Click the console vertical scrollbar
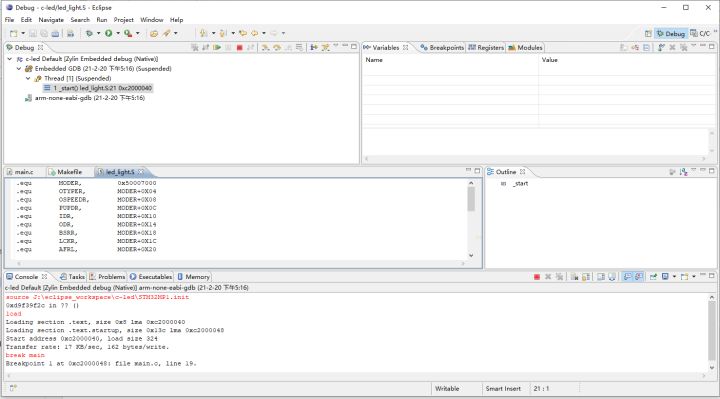 [712, 332]
